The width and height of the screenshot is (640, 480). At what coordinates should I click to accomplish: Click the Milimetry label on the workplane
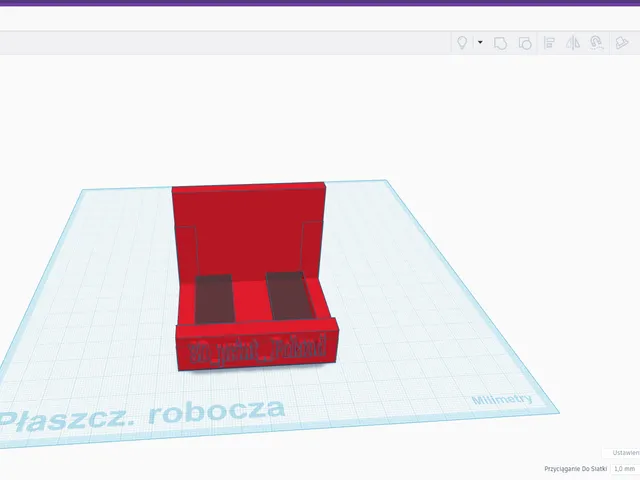(x=502, y=399)
